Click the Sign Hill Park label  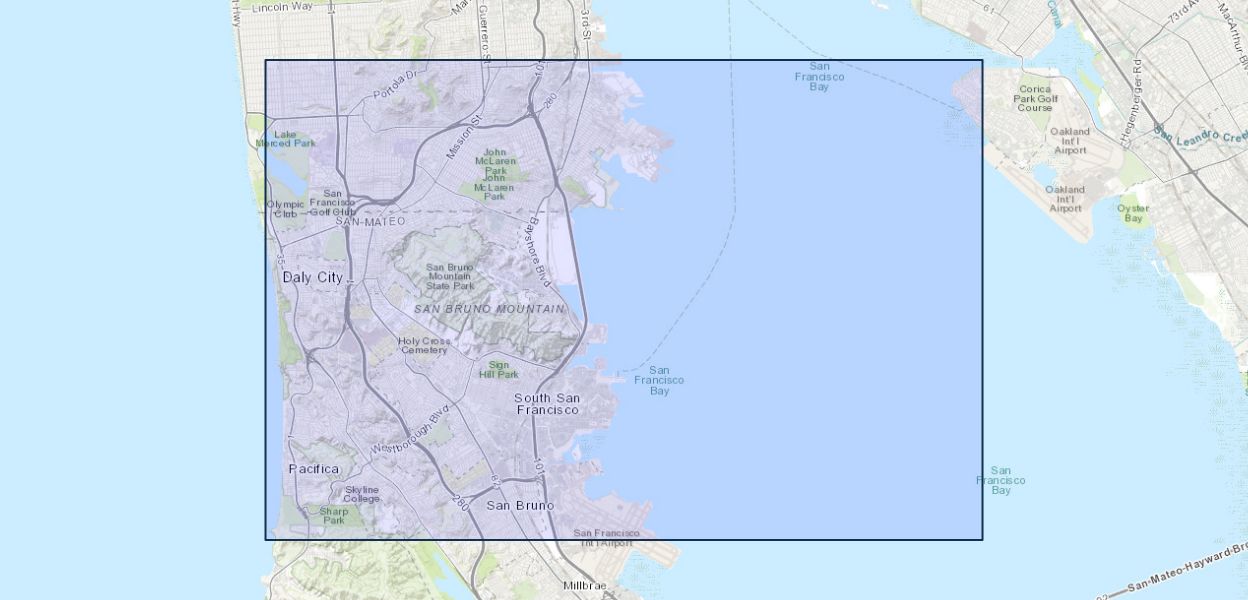498,370
